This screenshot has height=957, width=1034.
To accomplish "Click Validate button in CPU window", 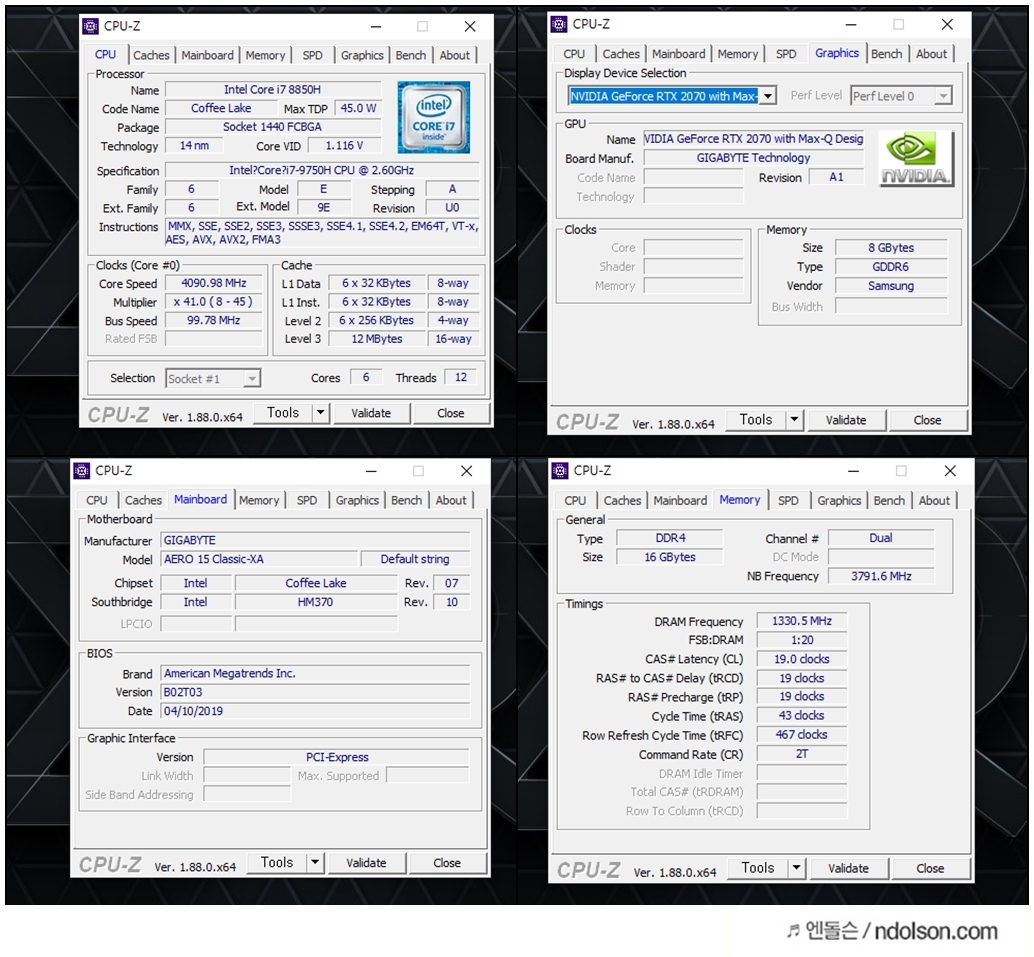I will (x=371, y=413).
